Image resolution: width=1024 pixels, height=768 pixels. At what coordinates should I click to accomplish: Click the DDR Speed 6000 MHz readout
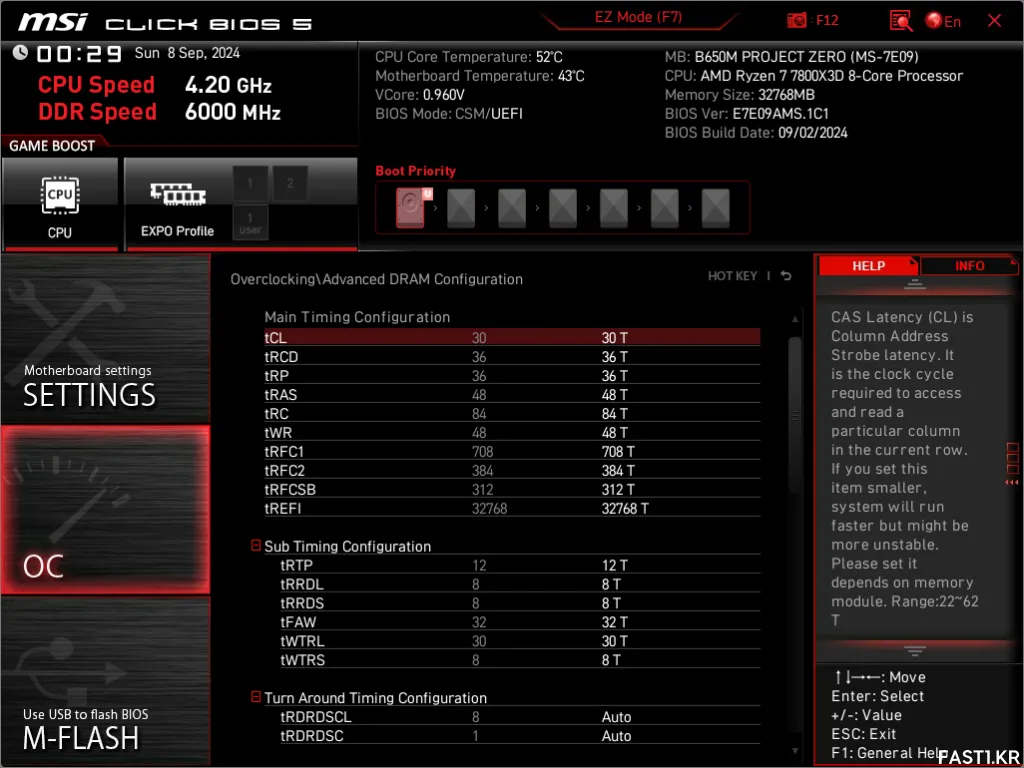click(x=159, y=112)
